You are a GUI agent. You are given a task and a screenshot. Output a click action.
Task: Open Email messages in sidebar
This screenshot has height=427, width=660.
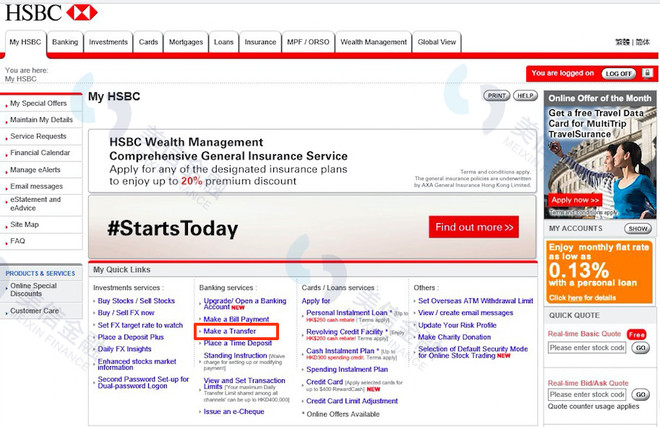pyautogui.click(x=37, y=186)
